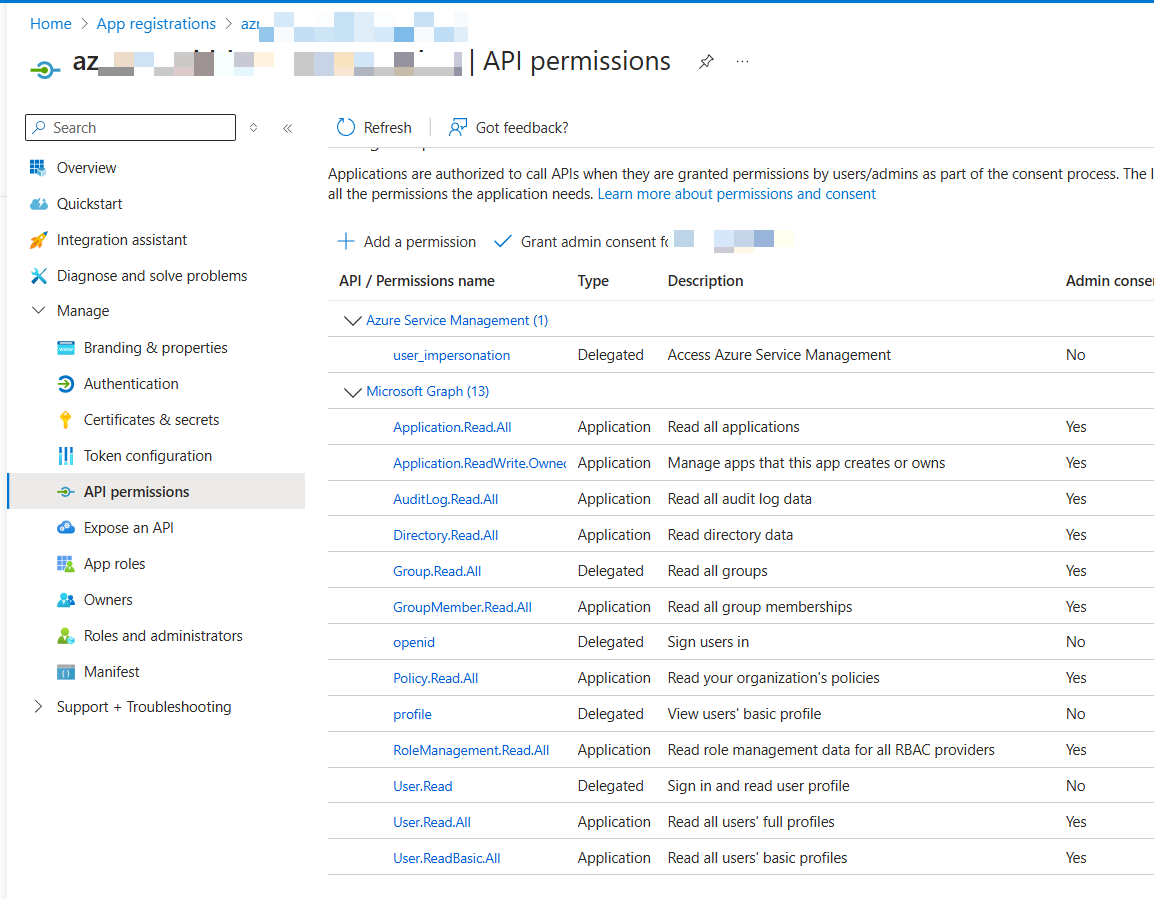Click 'Read role management data for all RBAC providers'
Viewport: 1154px width, 899px height.
(831, 750)
